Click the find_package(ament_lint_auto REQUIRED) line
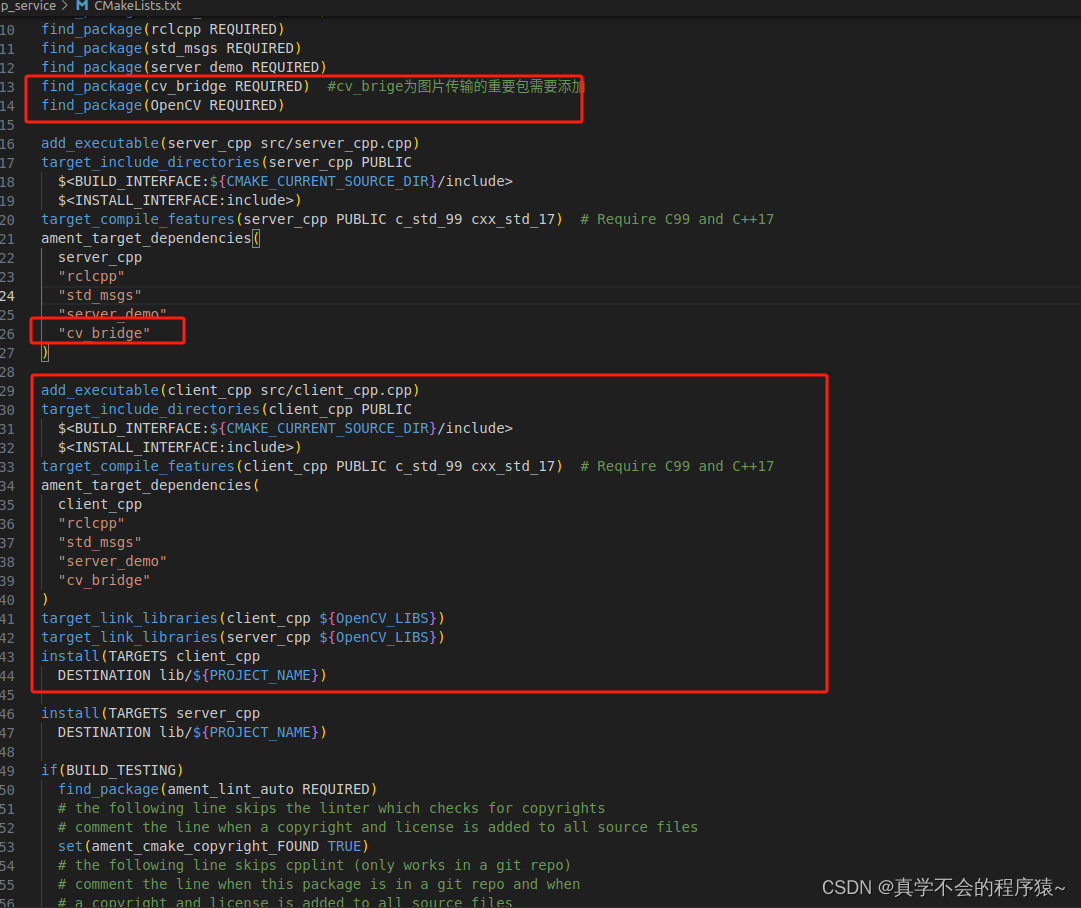The width and height of the screenshot is (1081, 908). (215, 789)
